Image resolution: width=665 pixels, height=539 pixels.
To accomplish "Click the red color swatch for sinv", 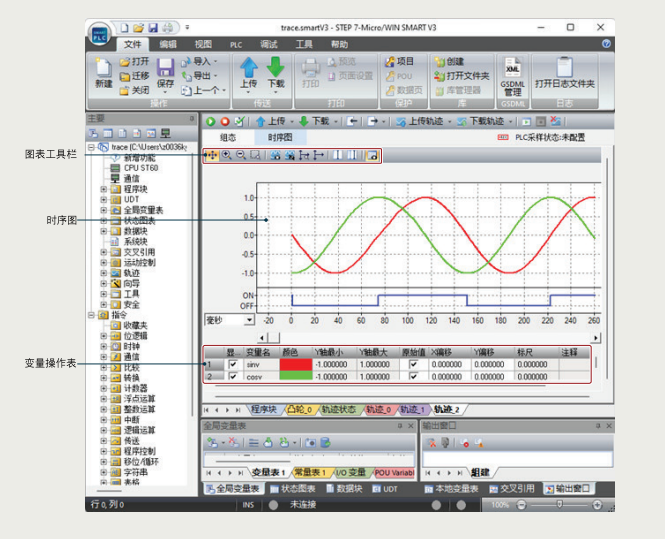I will coord(296,364).
